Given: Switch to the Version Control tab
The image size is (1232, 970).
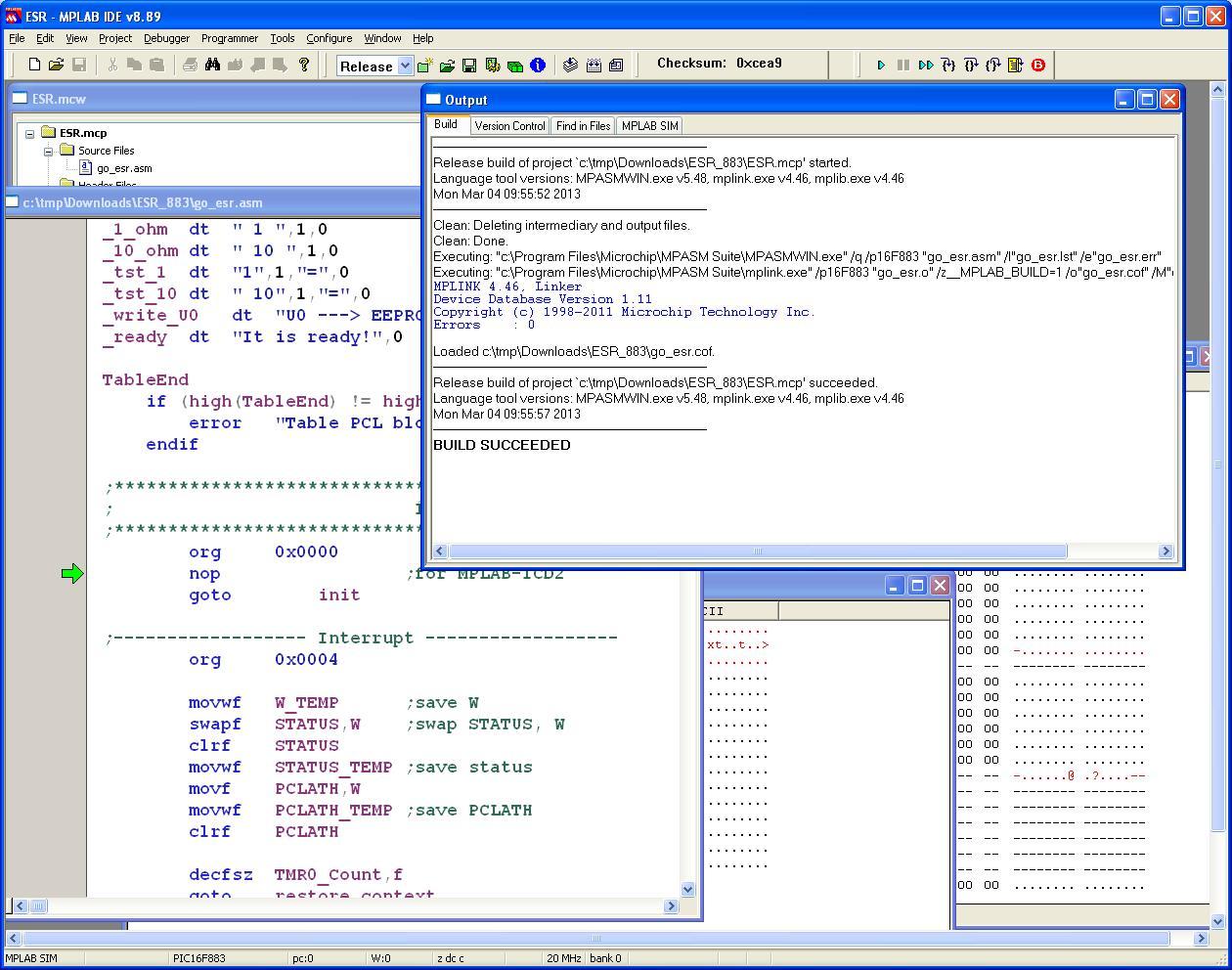Looking at the screenshot, I should [508, 126].
